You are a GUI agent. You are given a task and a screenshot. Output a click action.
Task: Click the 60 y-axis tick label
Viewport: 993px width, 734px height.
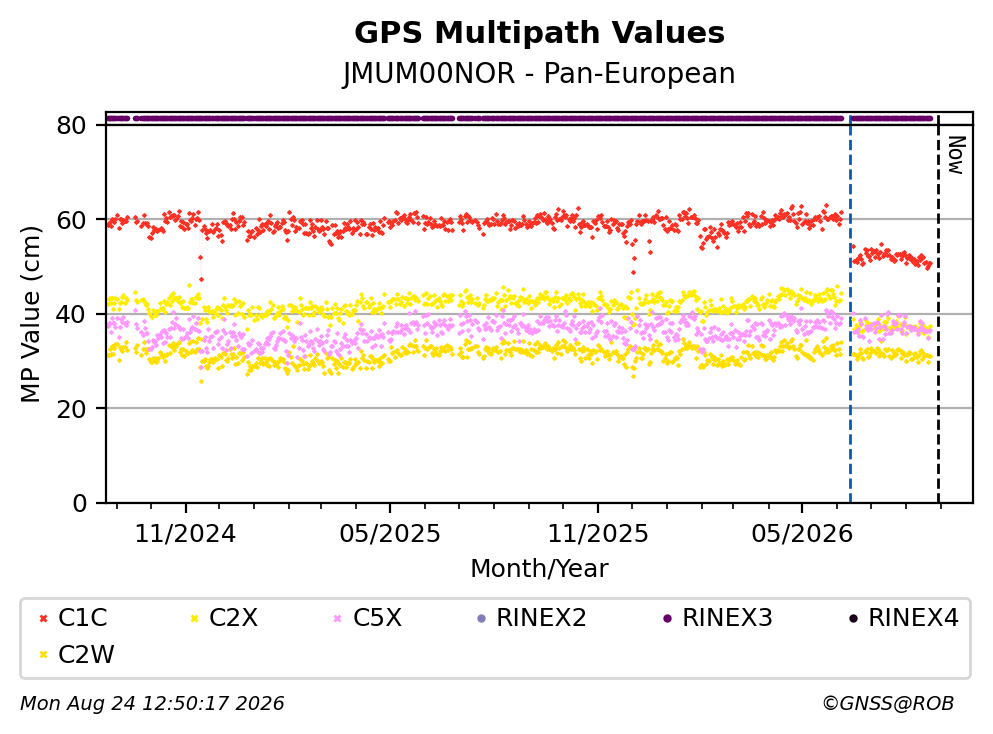[71, 220]
